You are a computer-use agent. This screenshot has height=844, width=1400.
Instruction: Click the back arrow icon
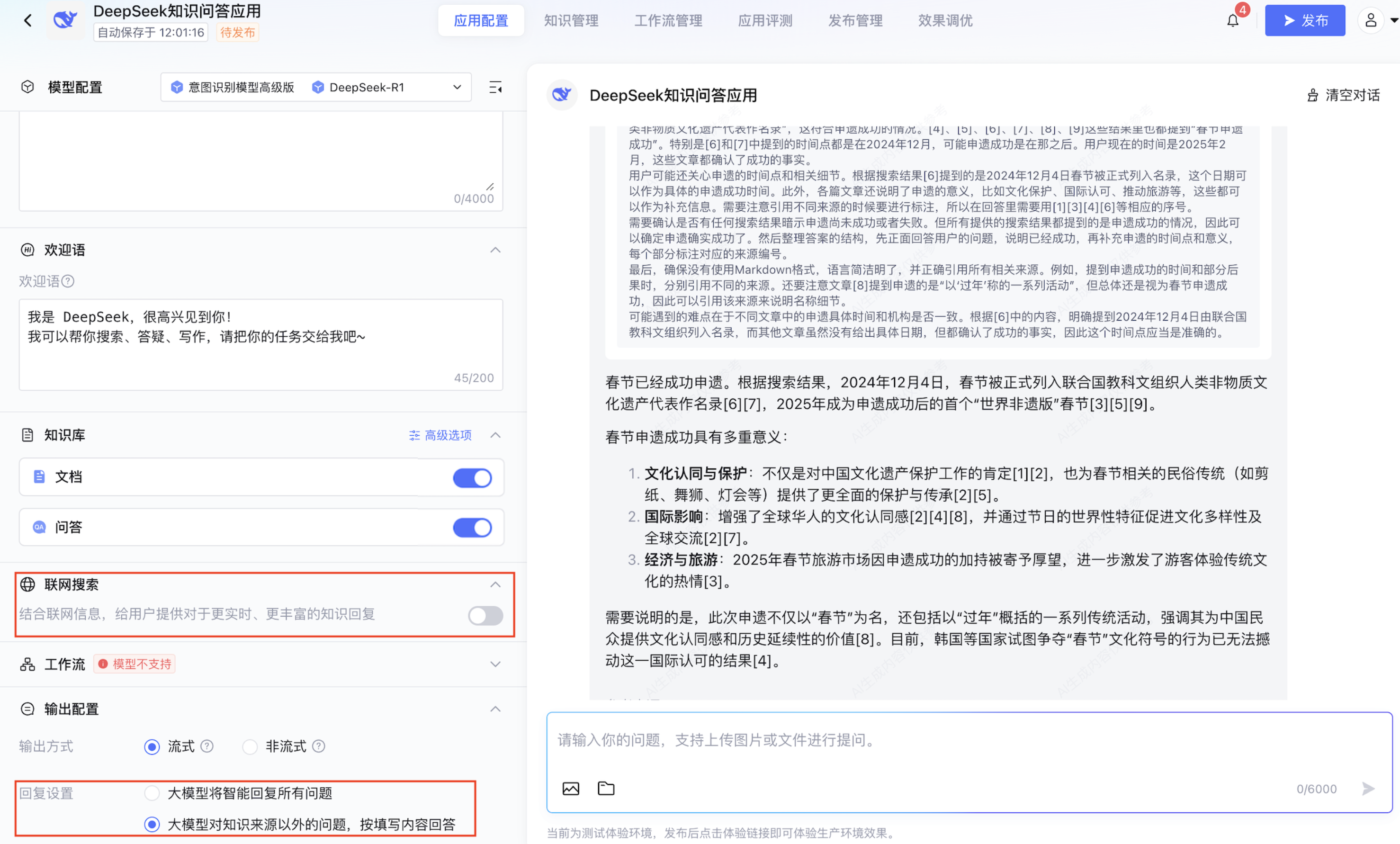click(27, 21)
